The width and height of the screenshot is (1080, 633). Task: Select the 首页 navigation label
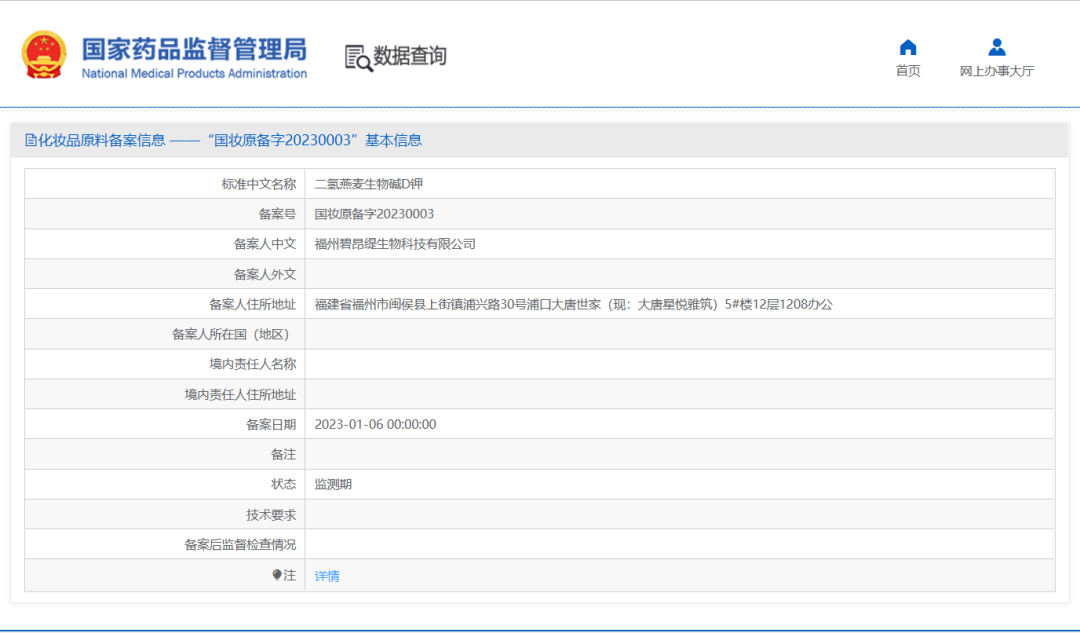(908, 71)
